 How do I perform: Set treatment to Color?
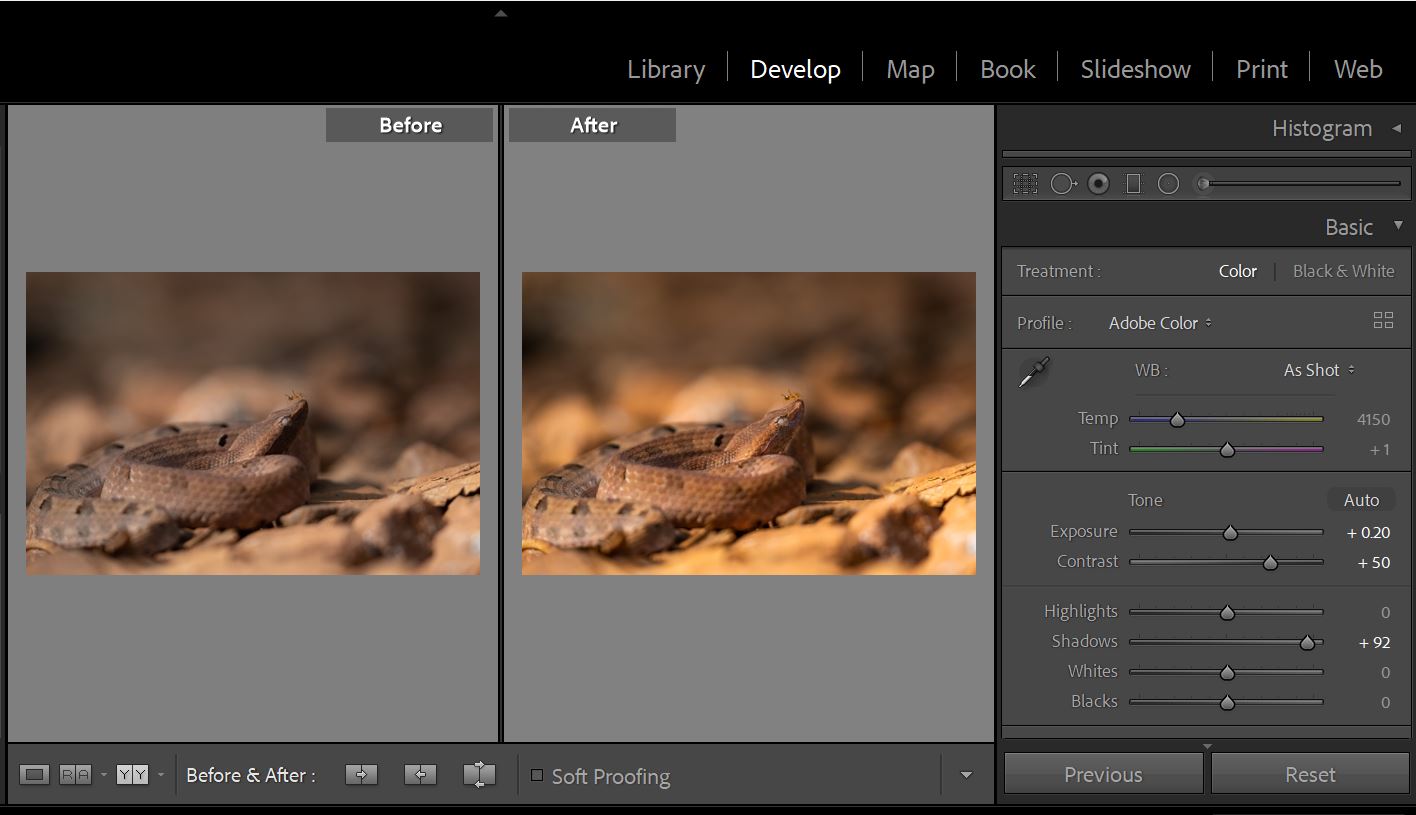1238,271
